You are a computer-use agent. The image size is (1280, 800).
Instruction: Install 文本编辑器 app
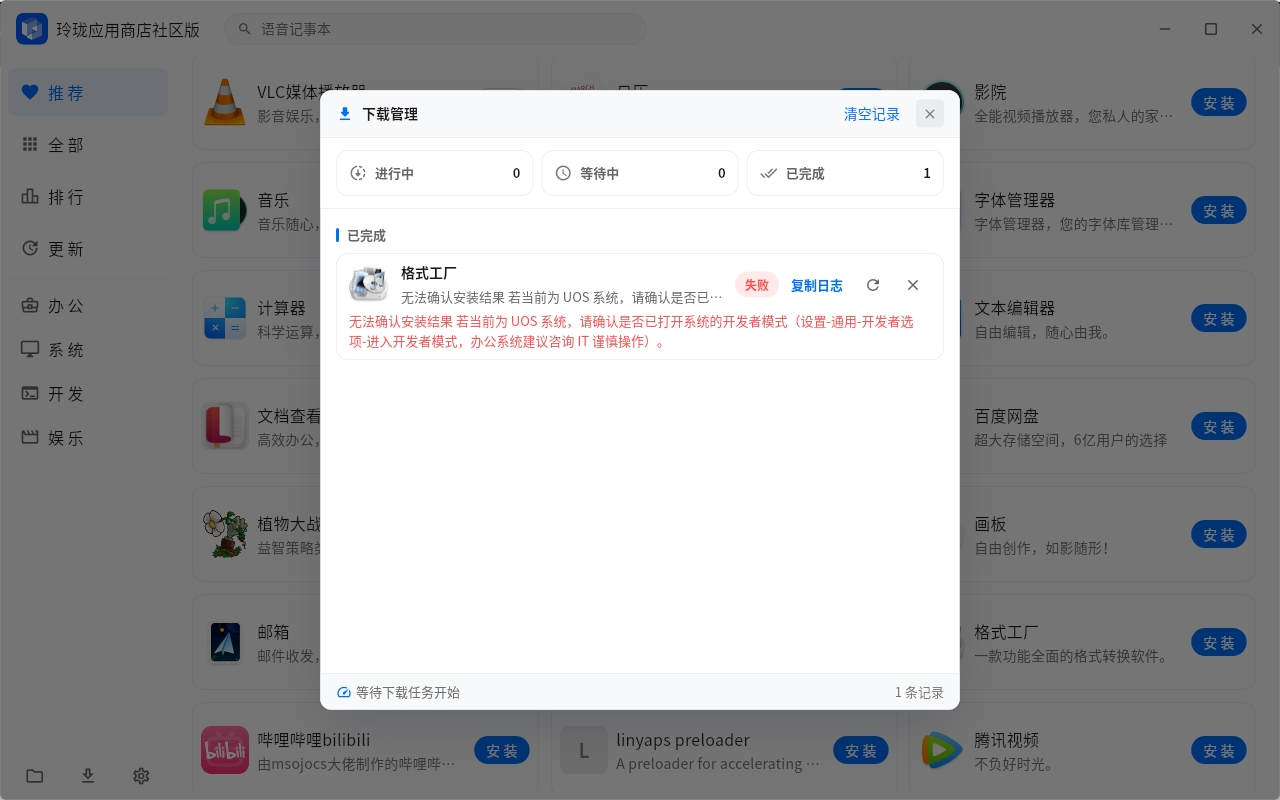[1219, 319]
